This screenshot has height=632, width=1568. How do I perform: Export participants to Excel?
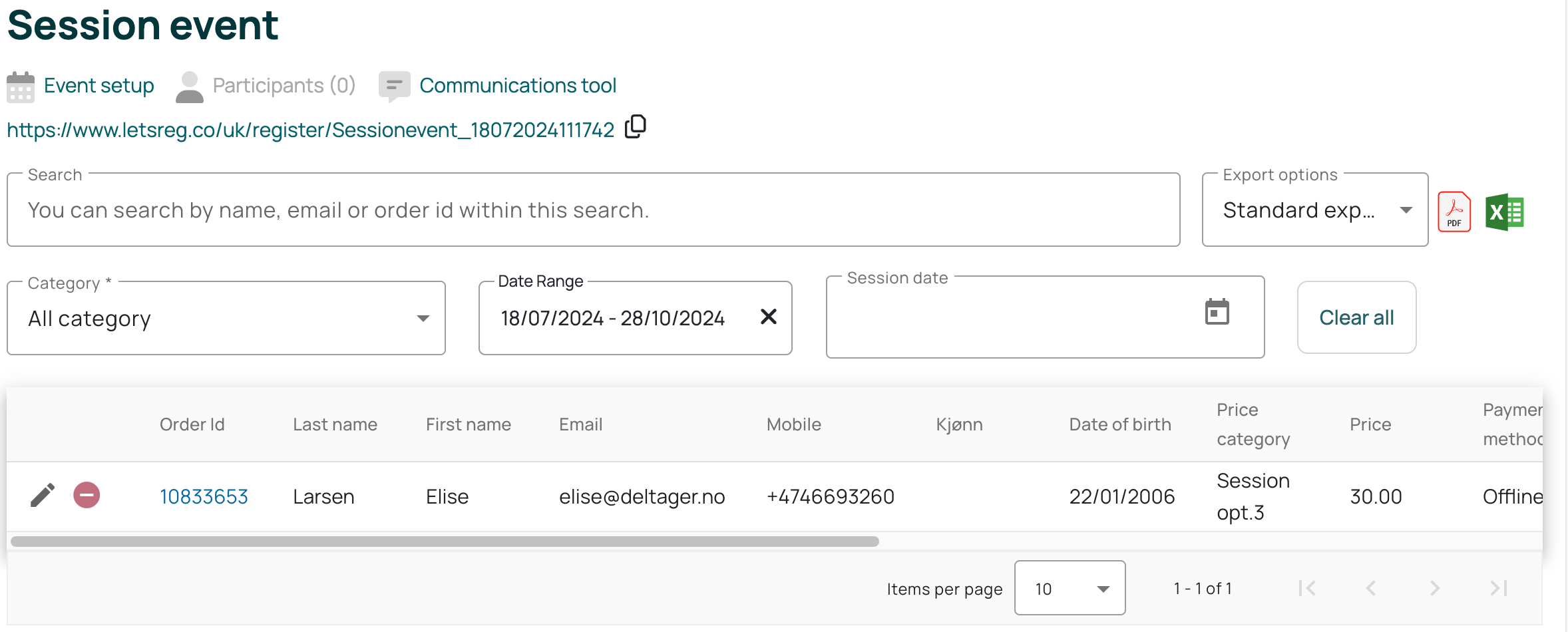click(x=1504, y=212)
